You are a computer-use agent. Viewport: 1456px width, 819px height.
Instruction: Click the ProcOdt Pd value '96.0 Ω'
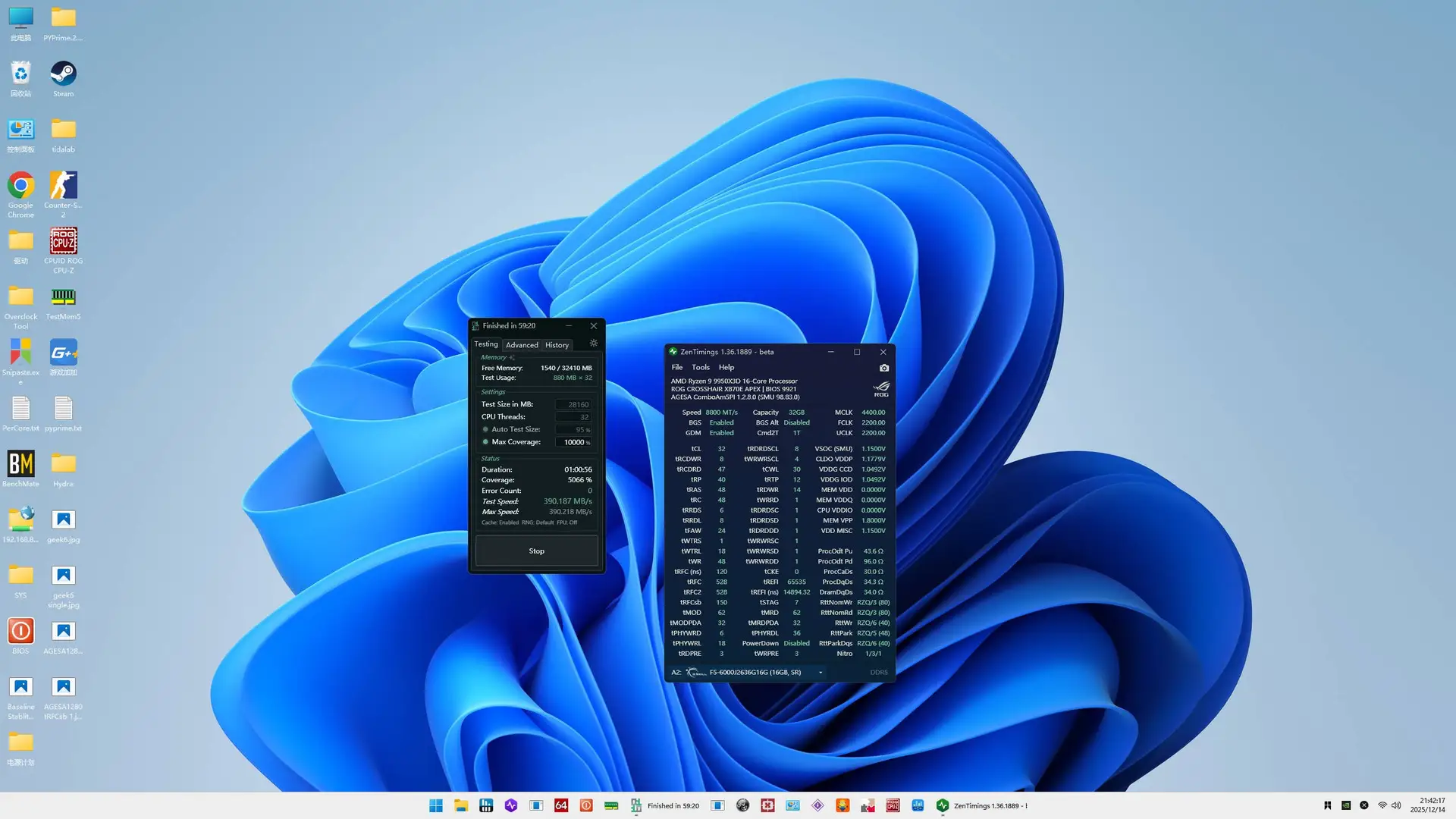[x=873, y=562]
